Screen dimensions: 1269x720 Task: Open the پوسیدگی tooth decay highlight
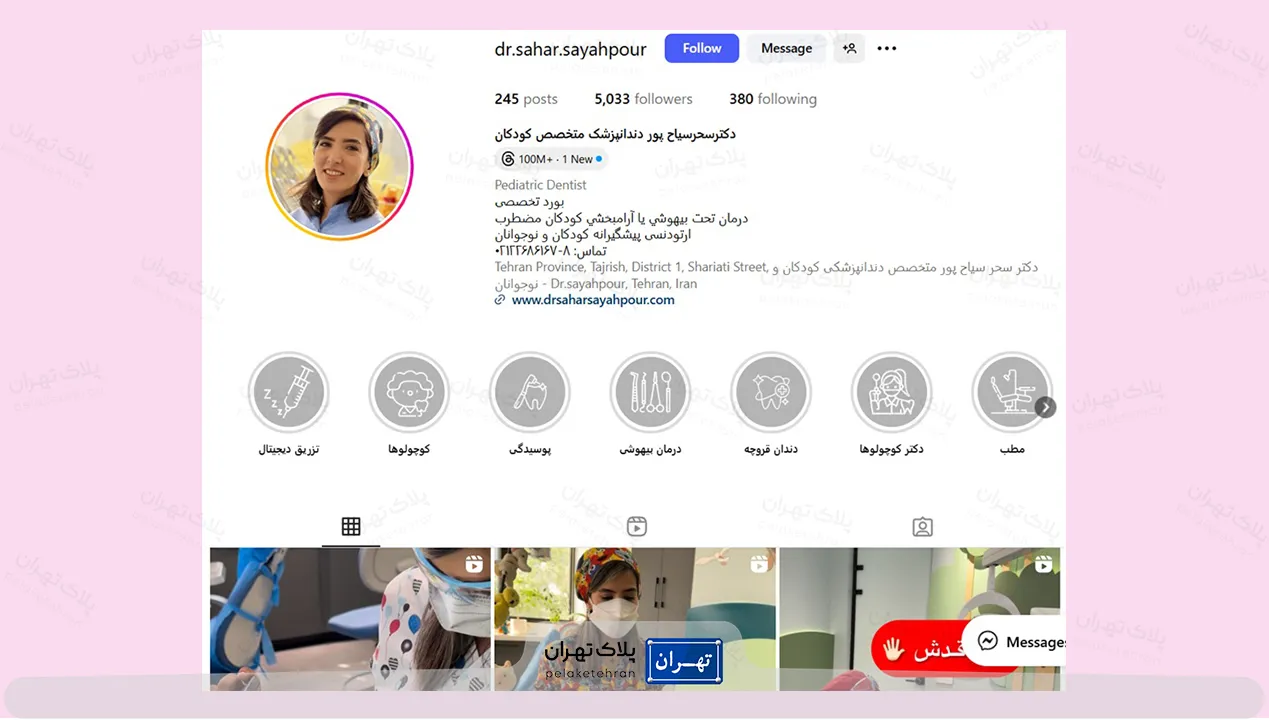(x=530, y=392)
